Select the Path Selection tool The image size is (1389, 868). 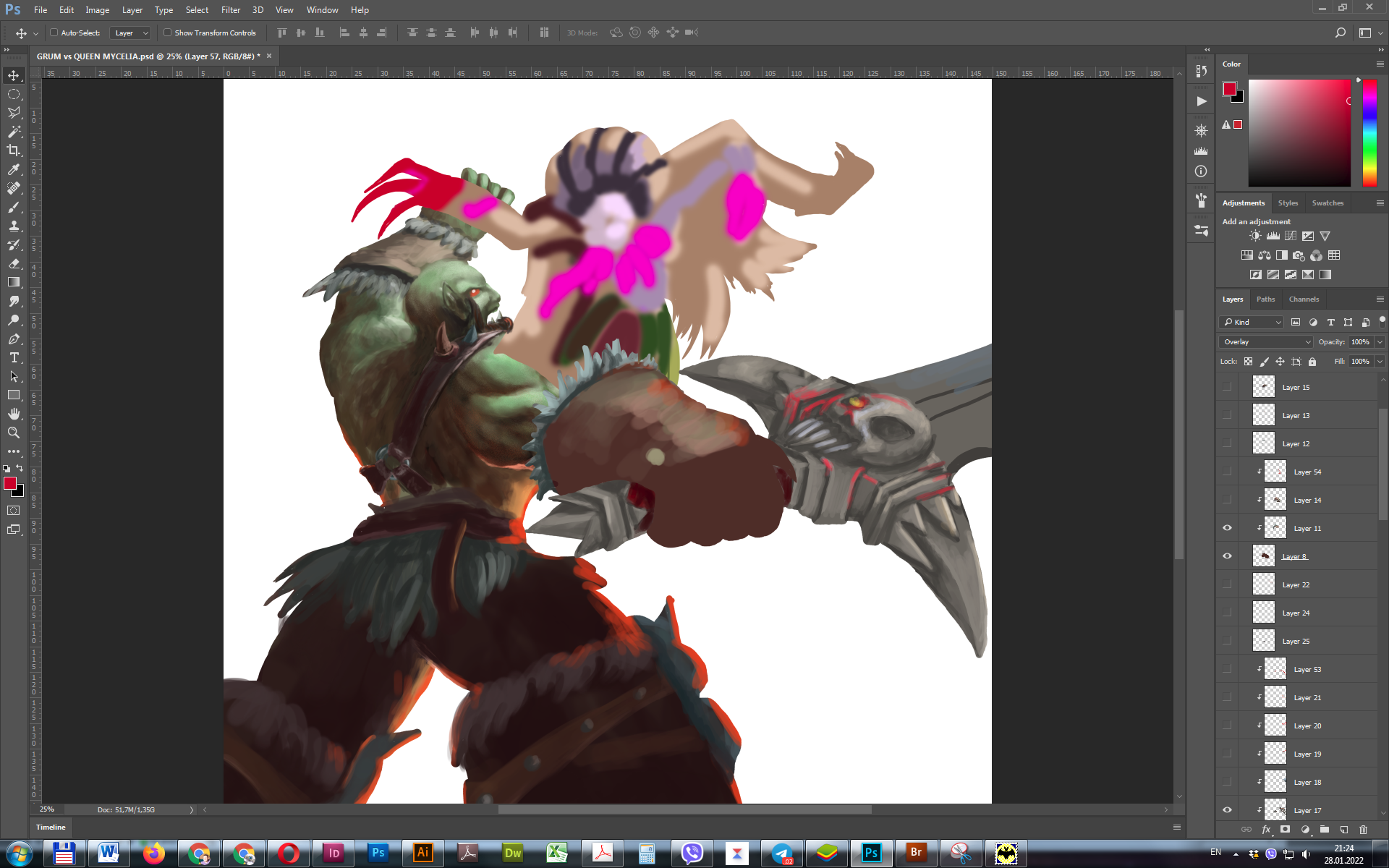(14, 376)
